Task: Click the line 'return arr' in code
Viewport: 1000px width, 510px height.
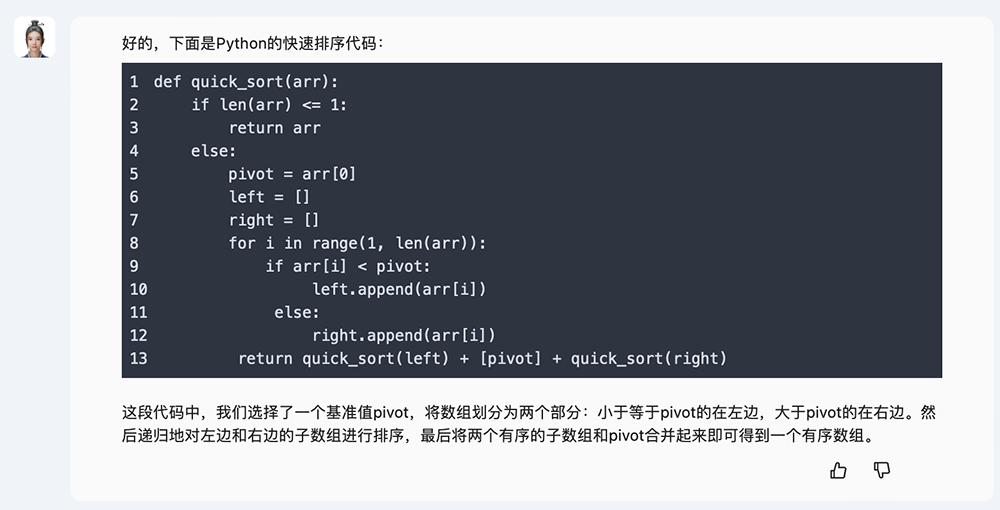Action: 274,128
